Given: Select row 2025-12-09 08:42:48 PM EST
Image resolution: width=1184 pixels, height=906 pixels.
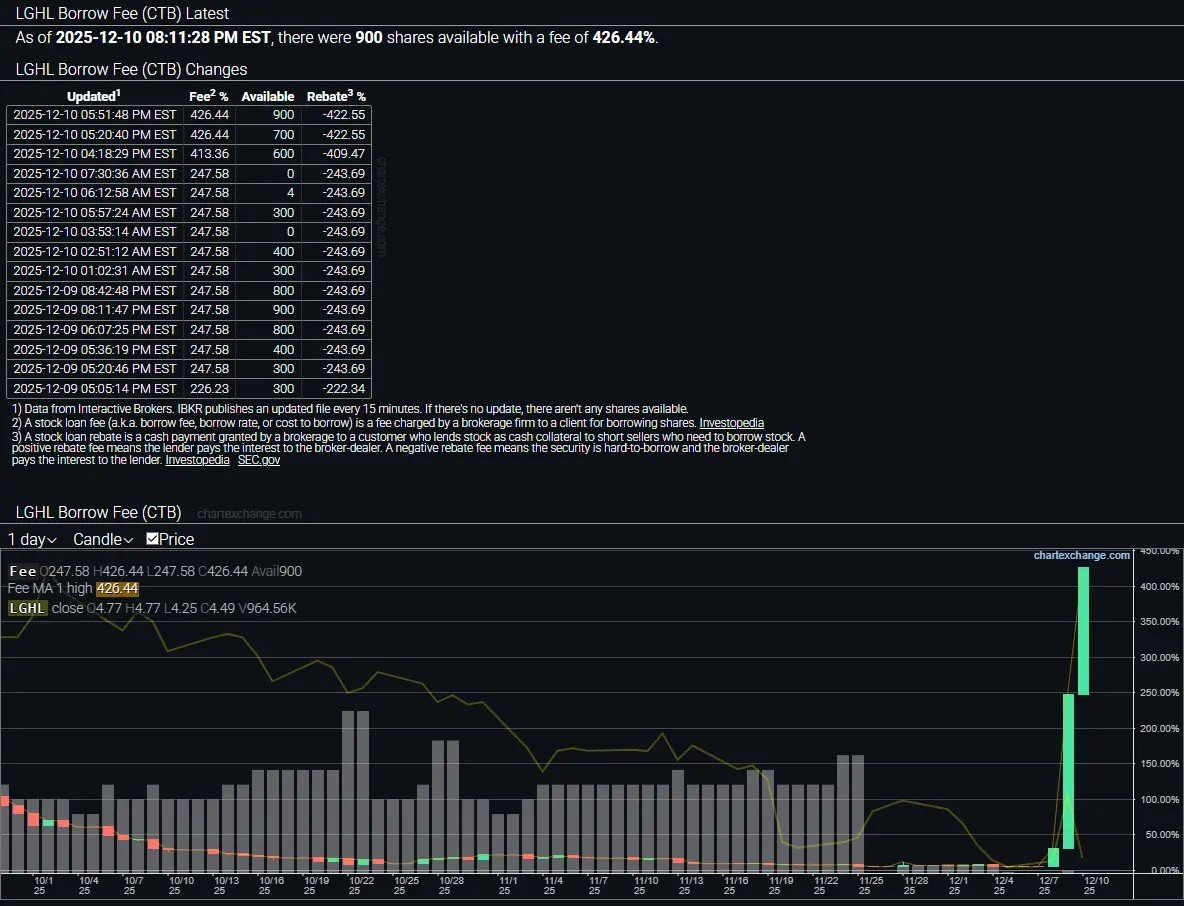Looking at the screenshot, I should point(189,290).
